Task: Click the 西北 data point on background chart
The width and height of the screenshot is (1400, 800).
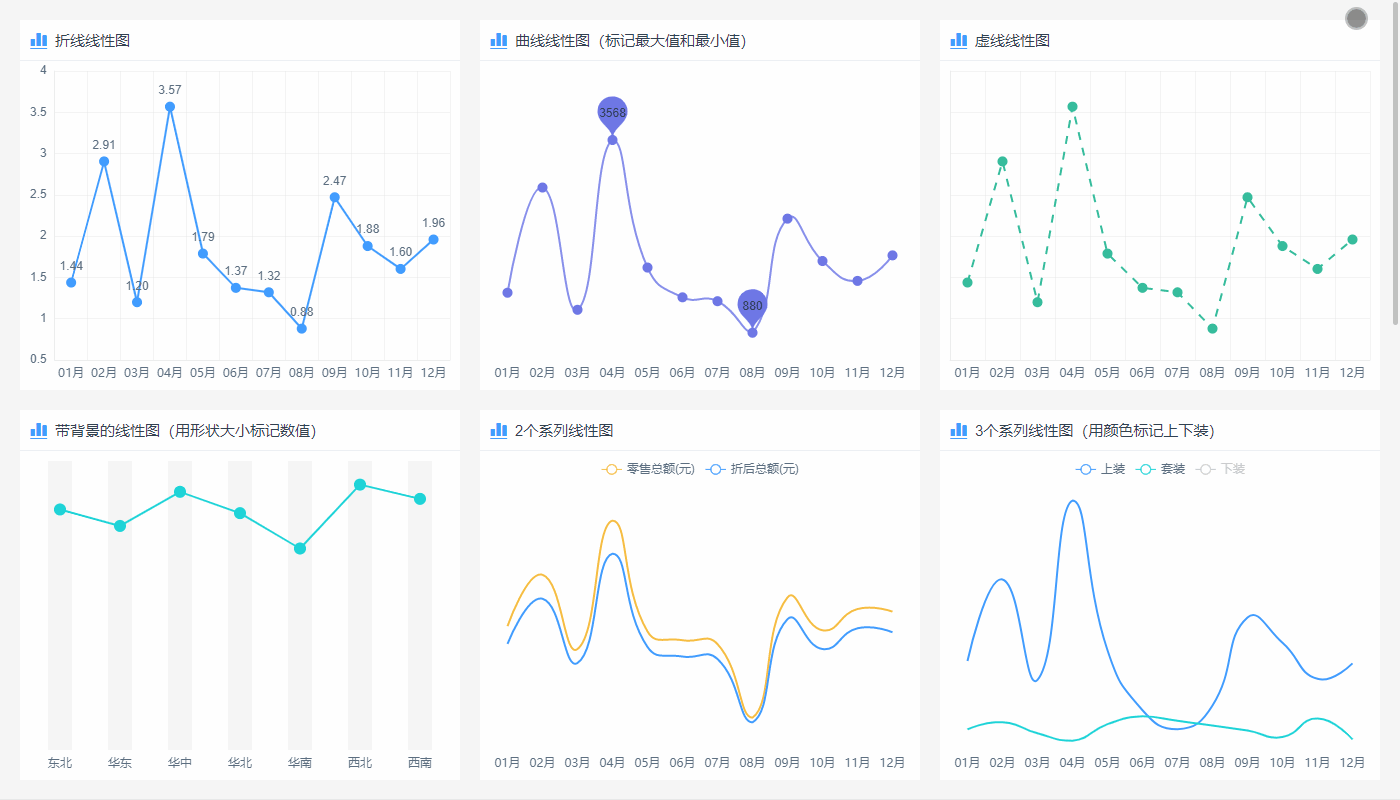Action: (360, 485)
